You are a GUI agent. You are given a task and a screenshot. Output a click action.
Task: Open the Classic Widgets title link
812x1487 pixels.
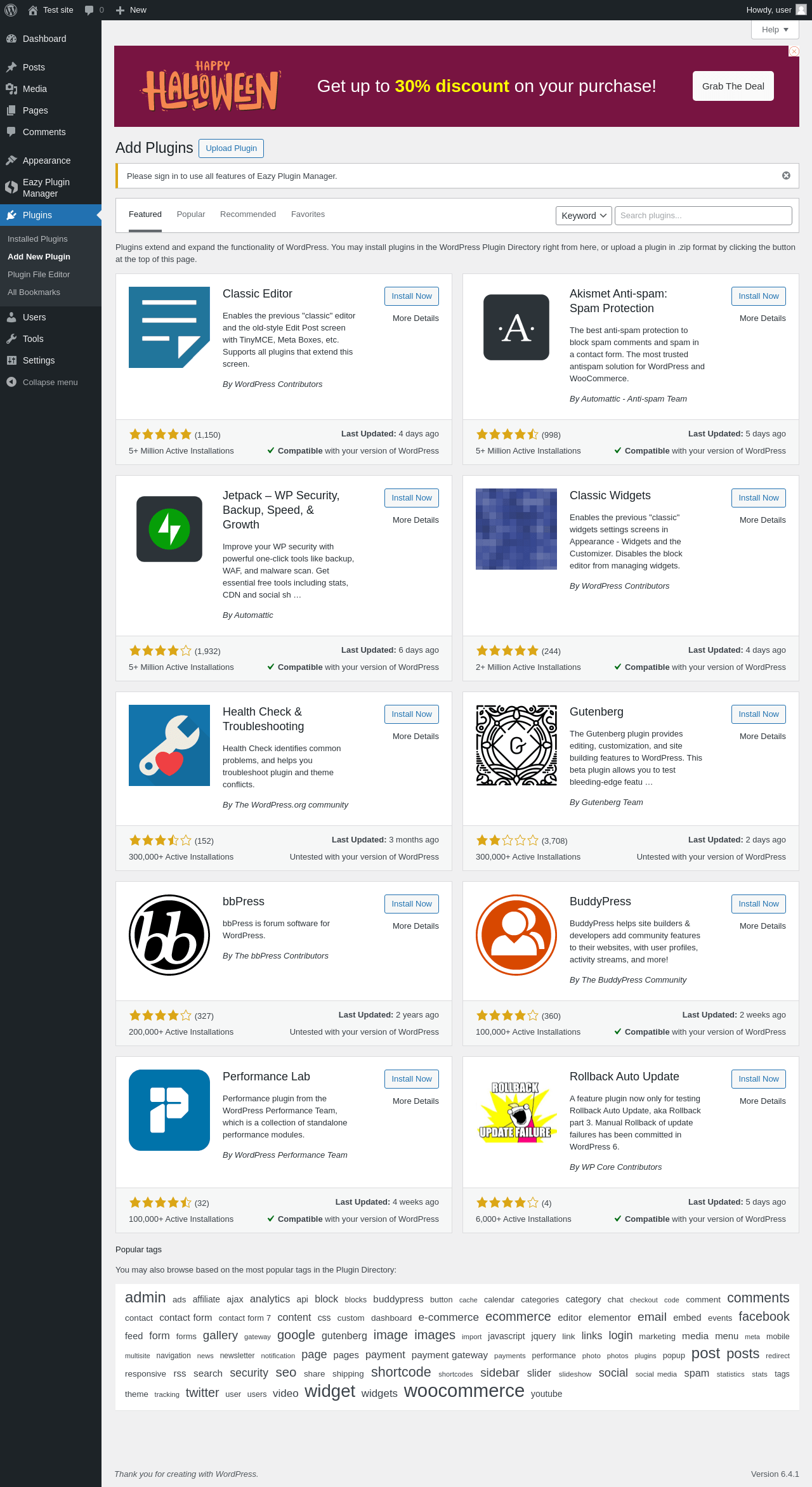coord(610,495)
